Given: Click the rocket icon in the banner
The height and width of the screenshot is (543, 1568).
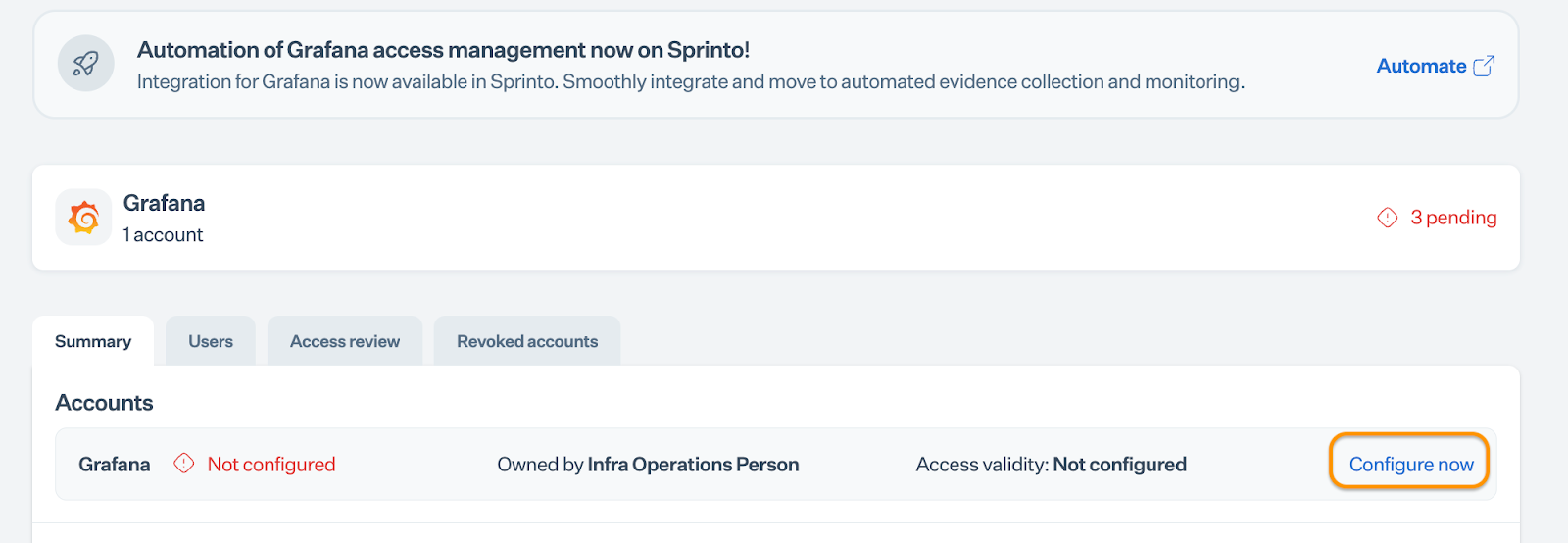Looking at the screenshot, I should (x=86, y=64).
